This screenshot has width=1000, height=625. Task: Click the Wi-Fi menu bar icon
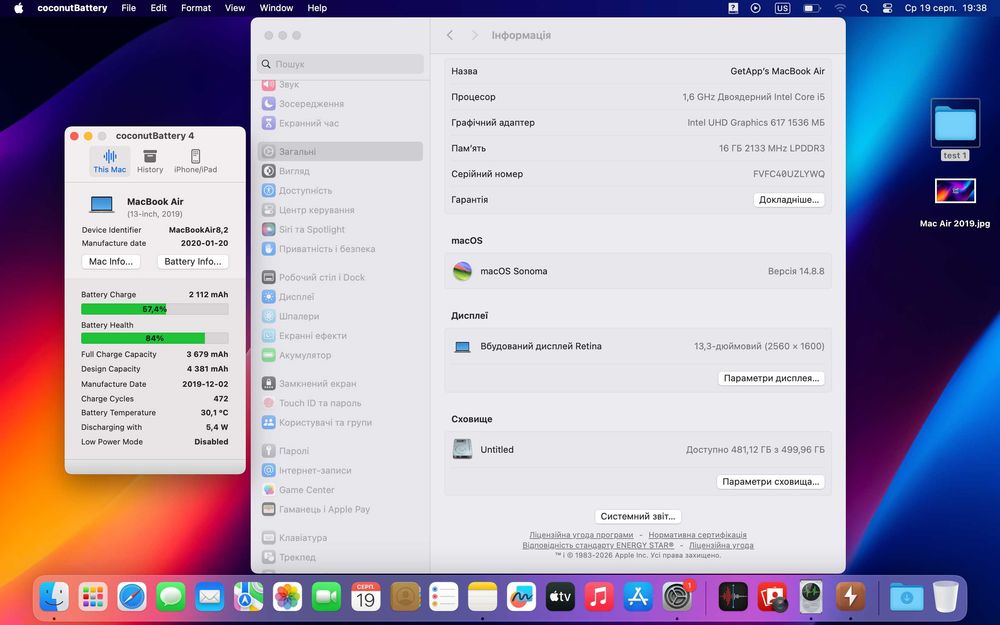[x=840, y=8]
